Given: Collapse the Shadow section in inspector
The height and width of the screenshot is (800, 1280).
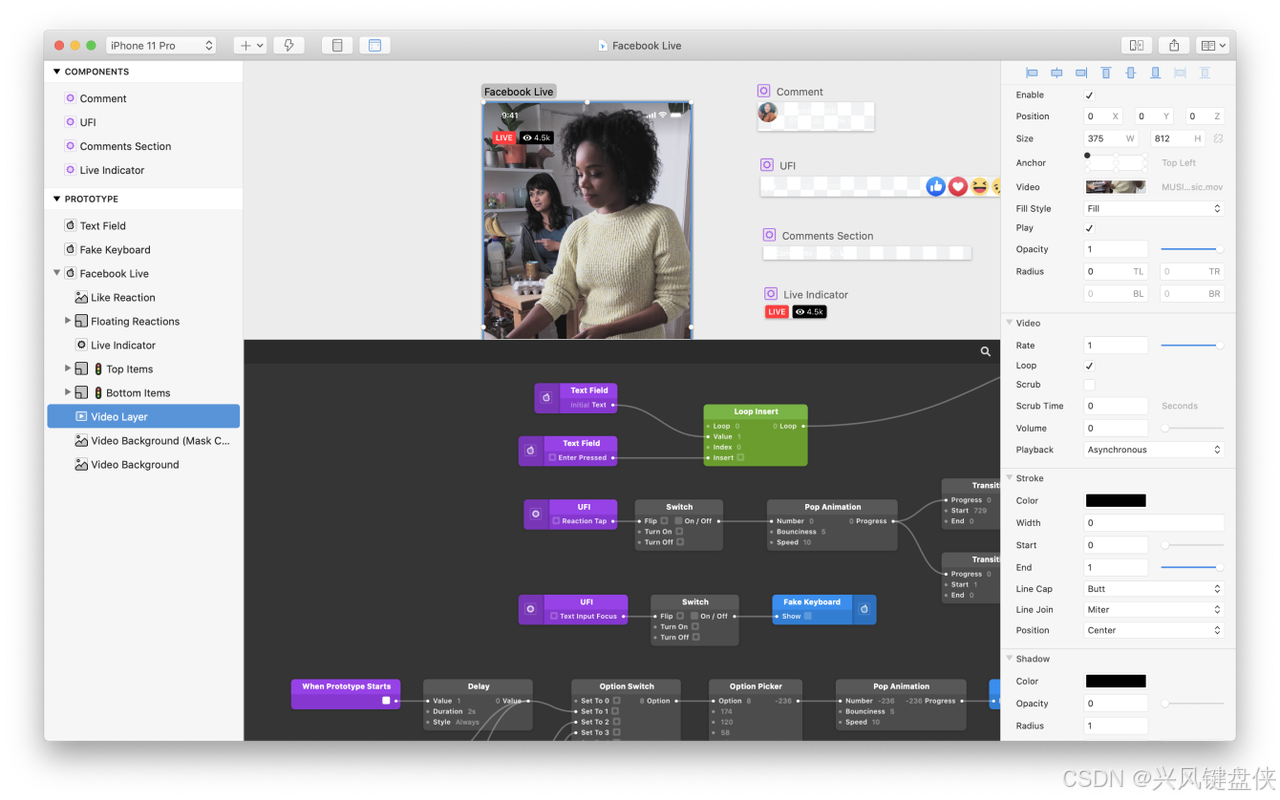Looking at the screenshot, I should [x=1010, y=659].
